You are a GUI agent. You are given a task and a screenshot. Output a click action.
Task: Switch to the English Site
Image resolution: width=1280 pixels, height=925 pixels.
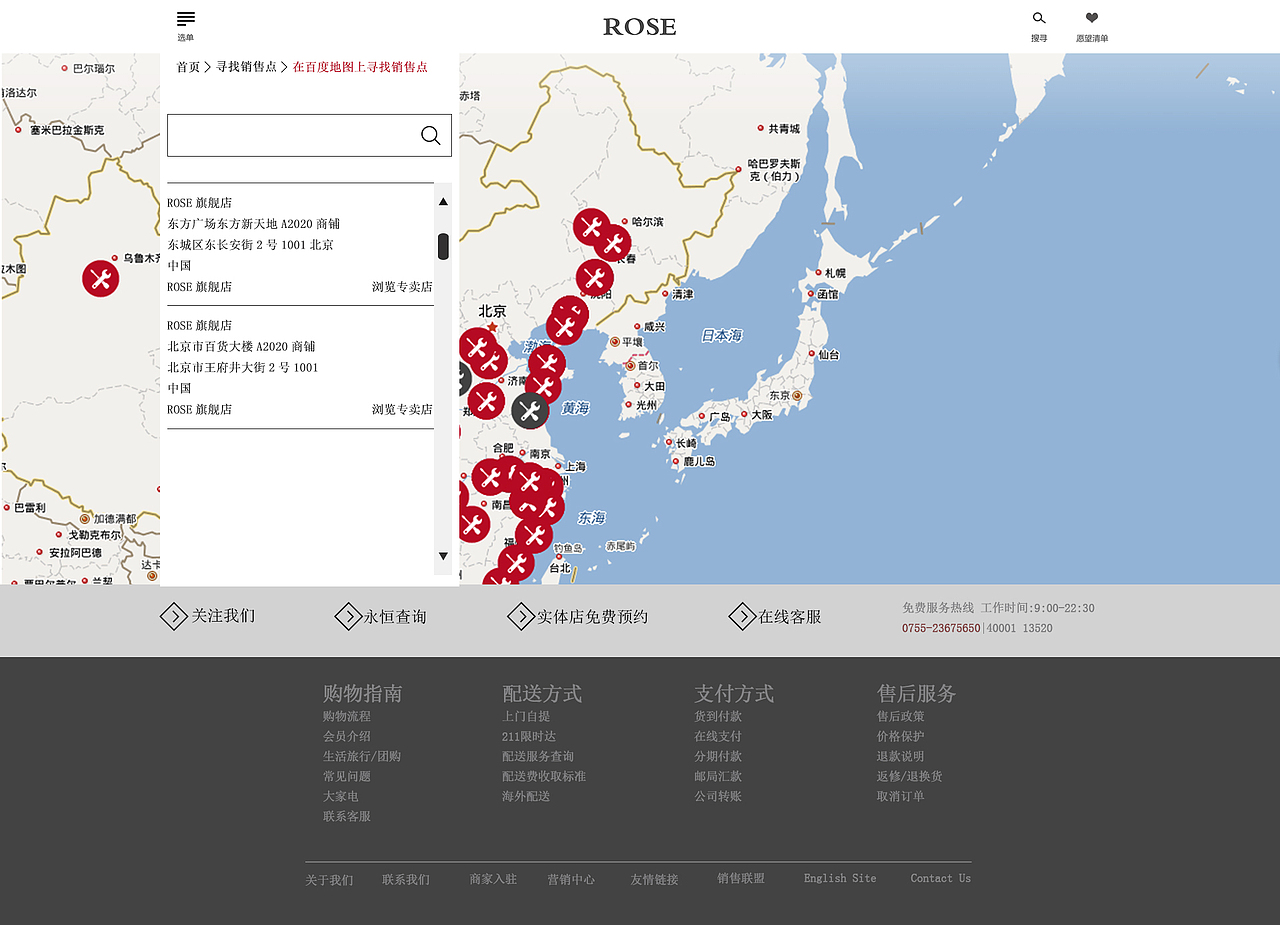click(x=840, y=878)
